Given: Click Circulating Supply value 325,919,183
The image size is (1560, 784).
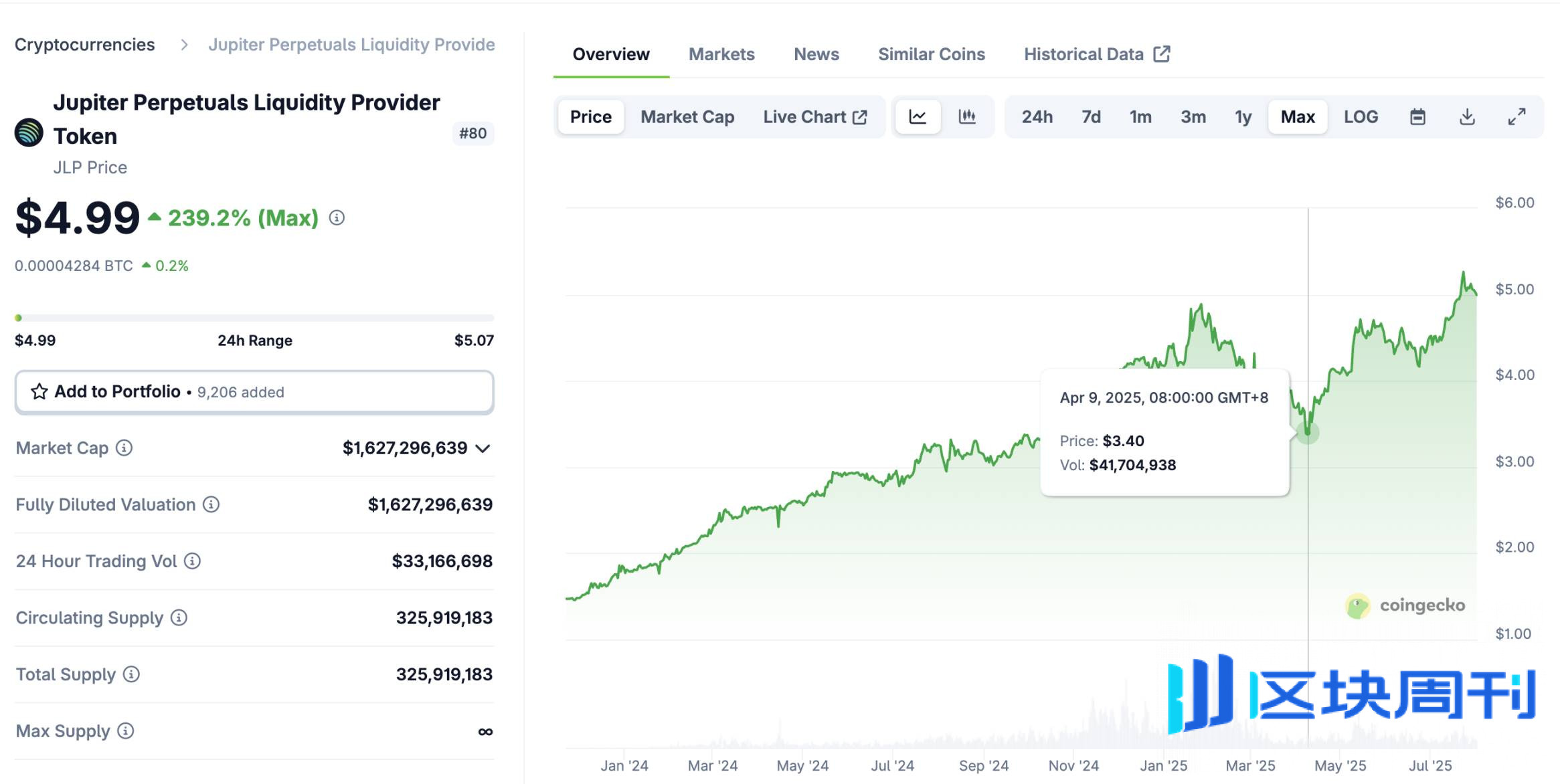Looking at the screenshot, I should tap(444, 617).
